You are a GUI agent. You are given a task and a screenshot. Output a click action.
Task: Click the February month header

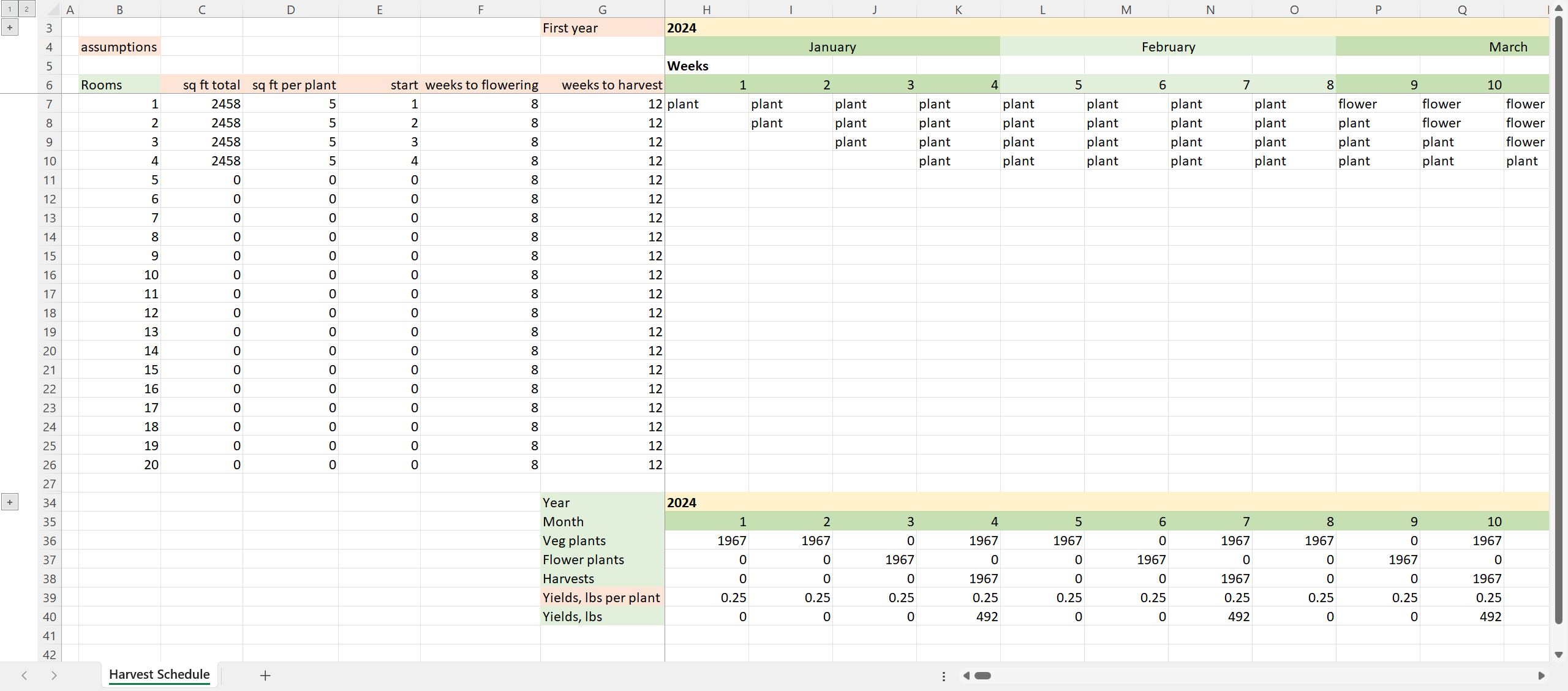pyautogui.click(x=1168, y=47)
